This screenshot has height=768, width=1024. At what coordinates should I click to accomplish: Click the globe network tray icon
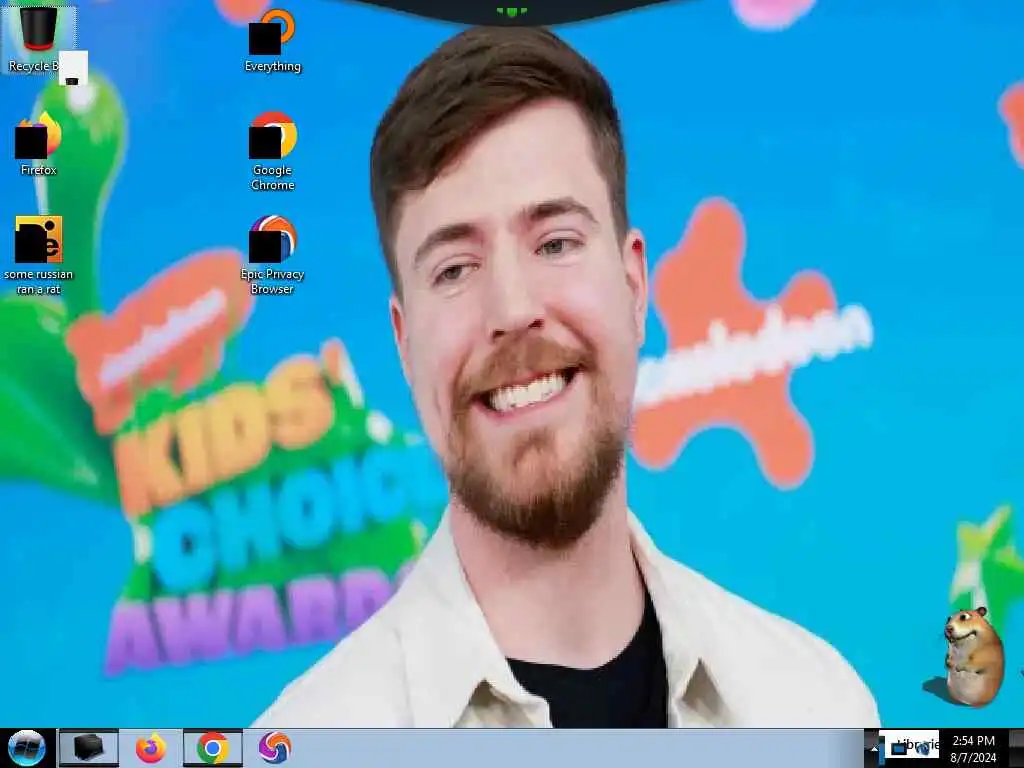[x=923, y=749]
